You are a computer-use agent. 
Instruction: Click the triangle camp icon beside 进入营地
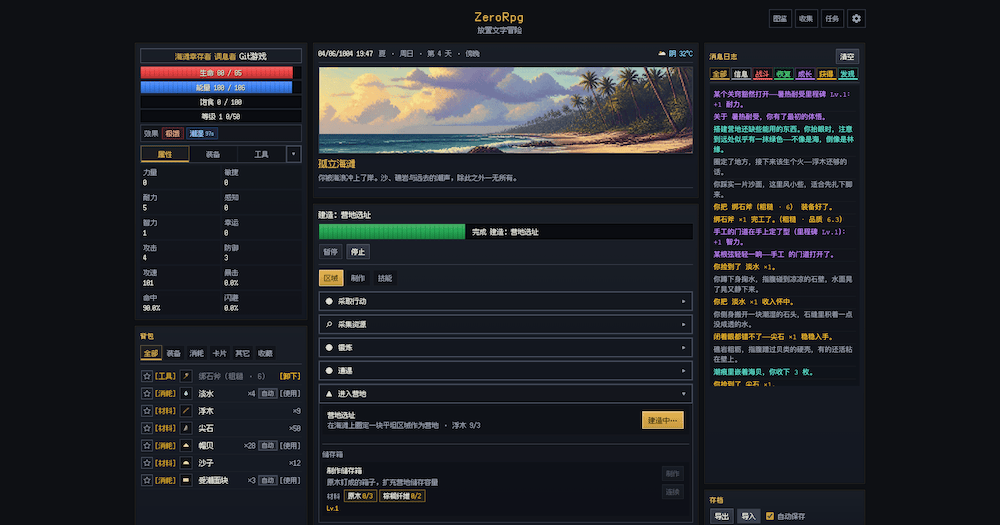[x=329, y=394]
